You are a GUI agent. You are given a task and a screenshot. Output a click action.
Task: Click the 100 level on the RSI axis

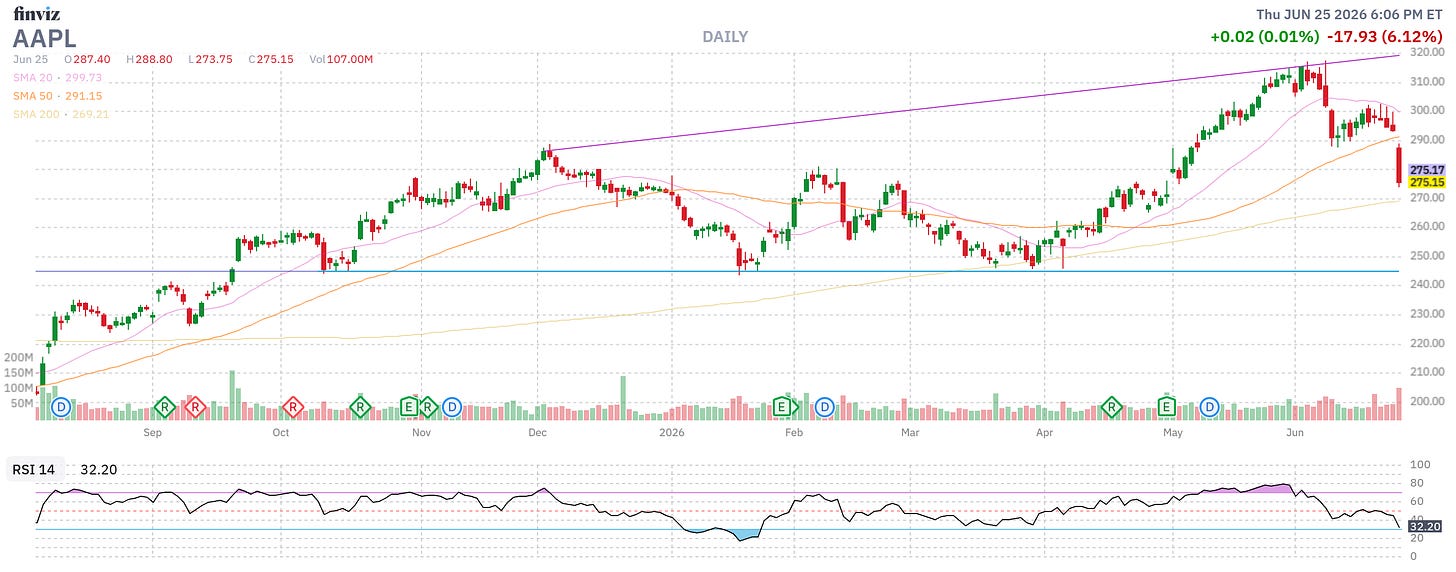tap(1418, 465)
